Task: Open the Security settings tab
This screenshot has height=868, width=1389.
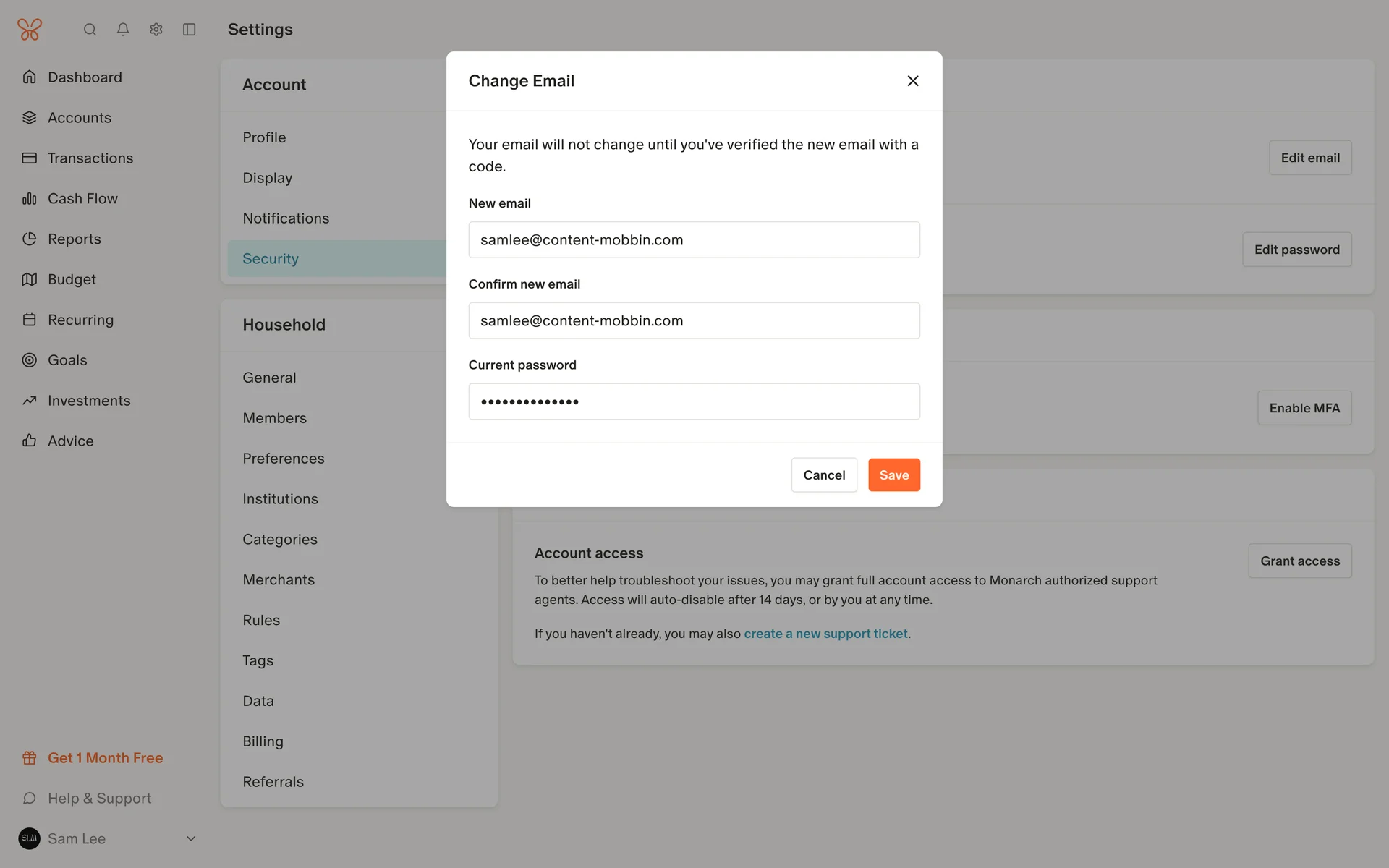Action: pos(271,259)
